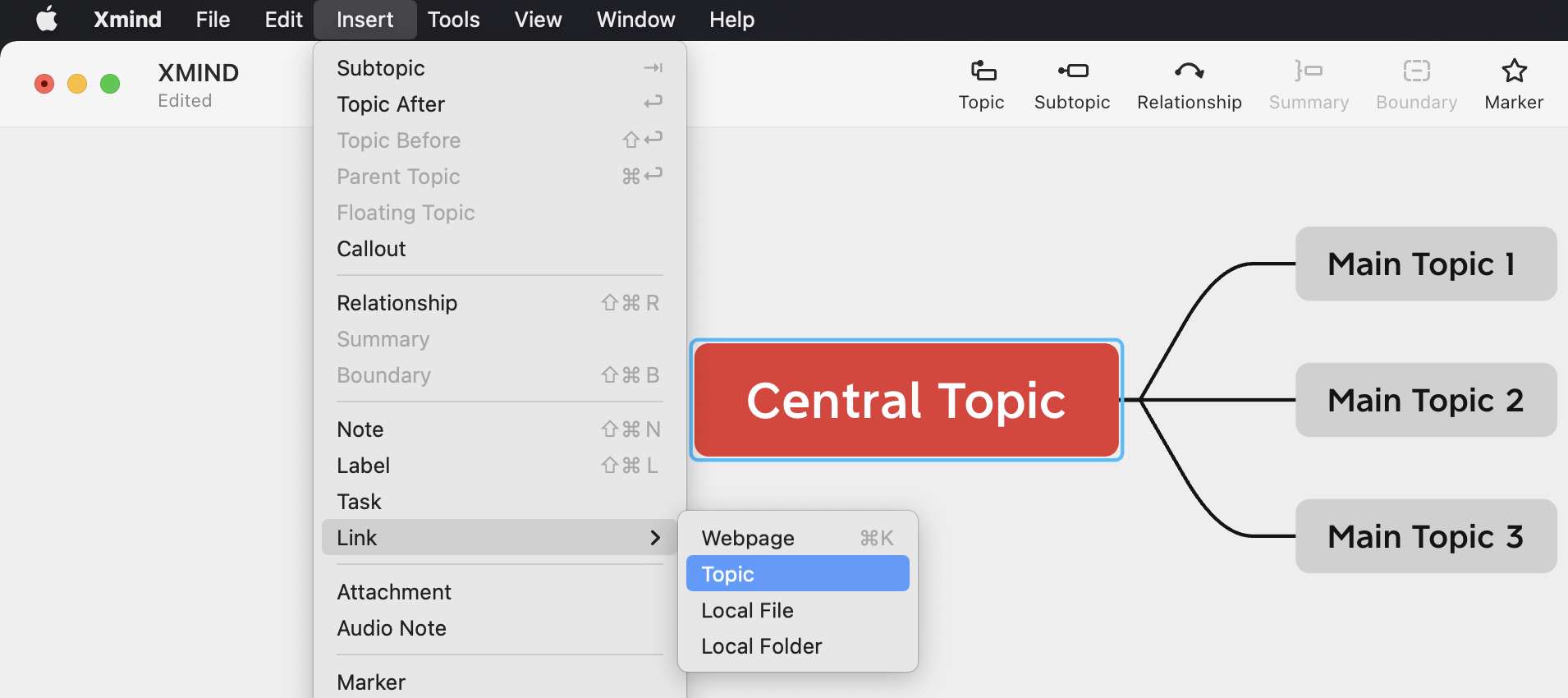Select Local Folder link option
1568x698 pixels.
click(797, 646)
